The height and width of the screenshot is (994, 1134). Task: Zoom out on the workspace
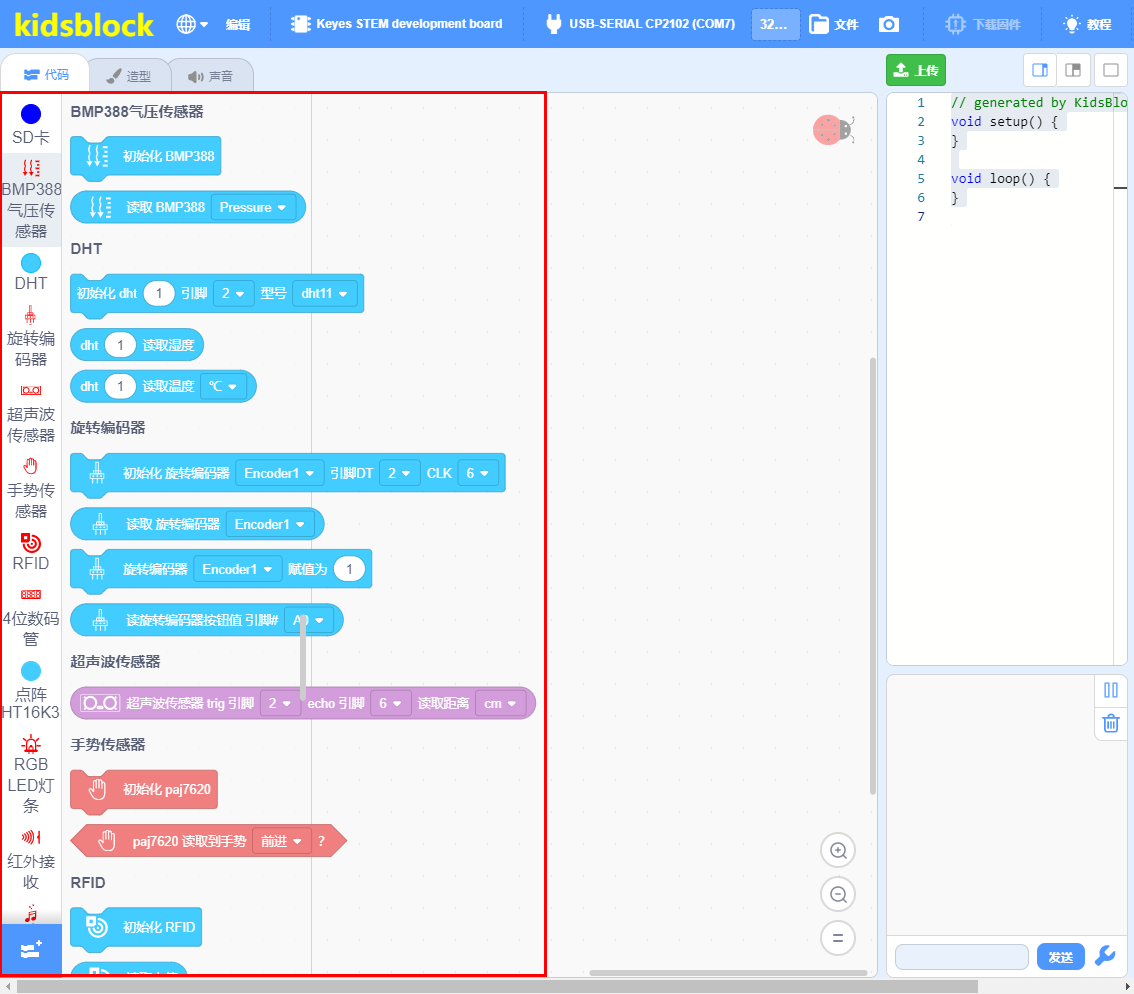[x=838, y=894]
